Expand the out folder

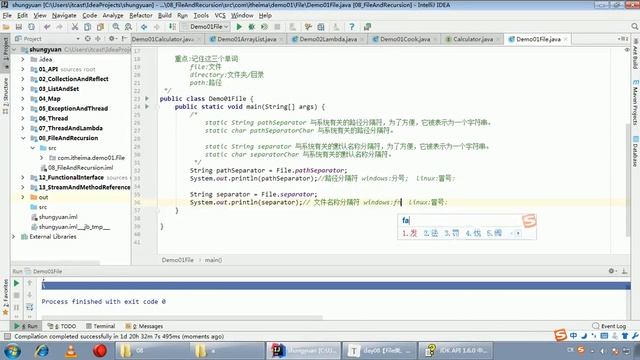coord(23,197)
